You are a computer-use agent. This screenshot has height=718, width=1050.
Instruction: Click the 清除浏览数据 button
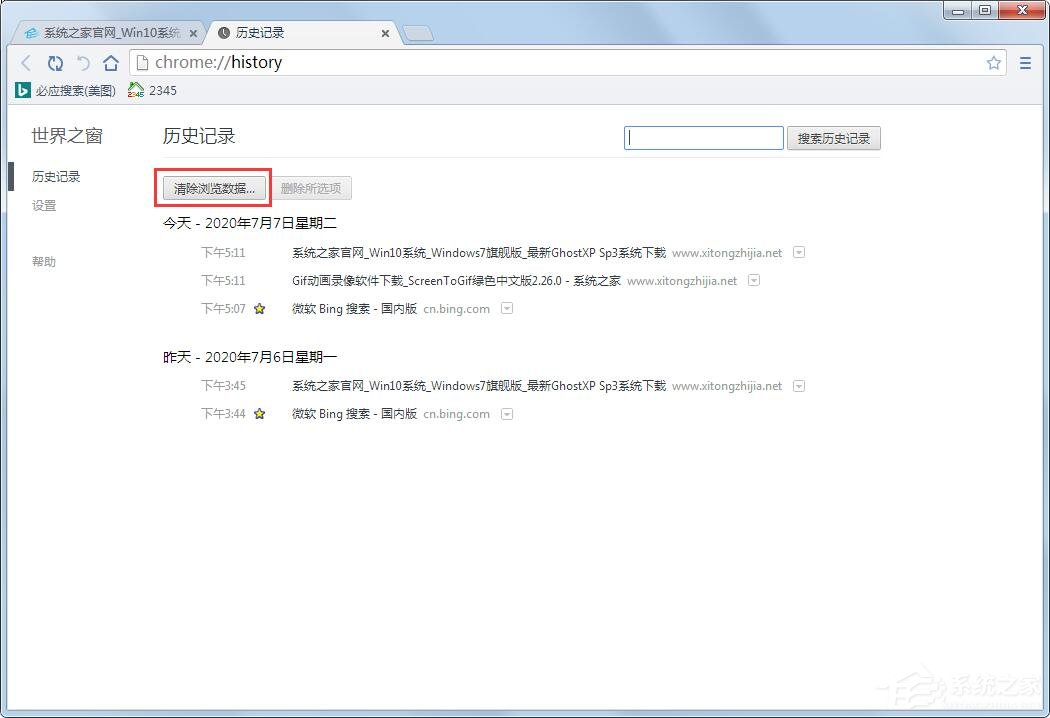click(x=212, y=187)
